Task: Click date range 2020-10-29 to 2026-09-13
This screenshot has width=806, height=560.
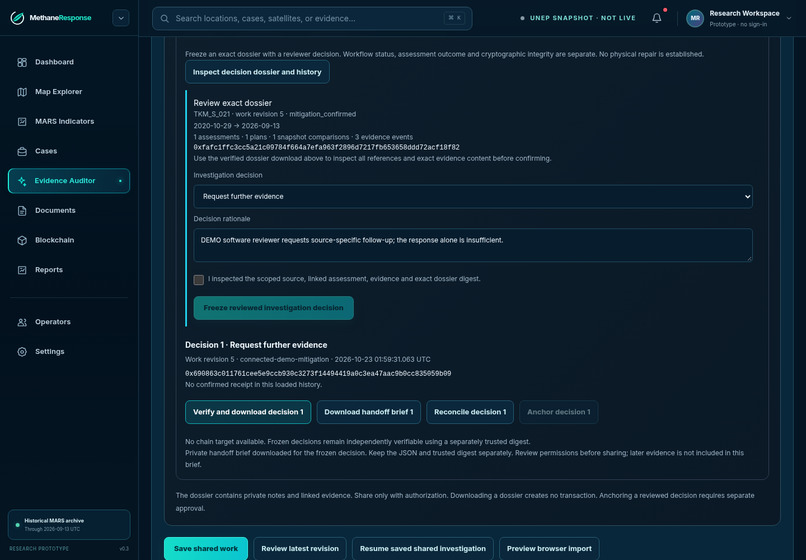Action: tap(236, 126)
